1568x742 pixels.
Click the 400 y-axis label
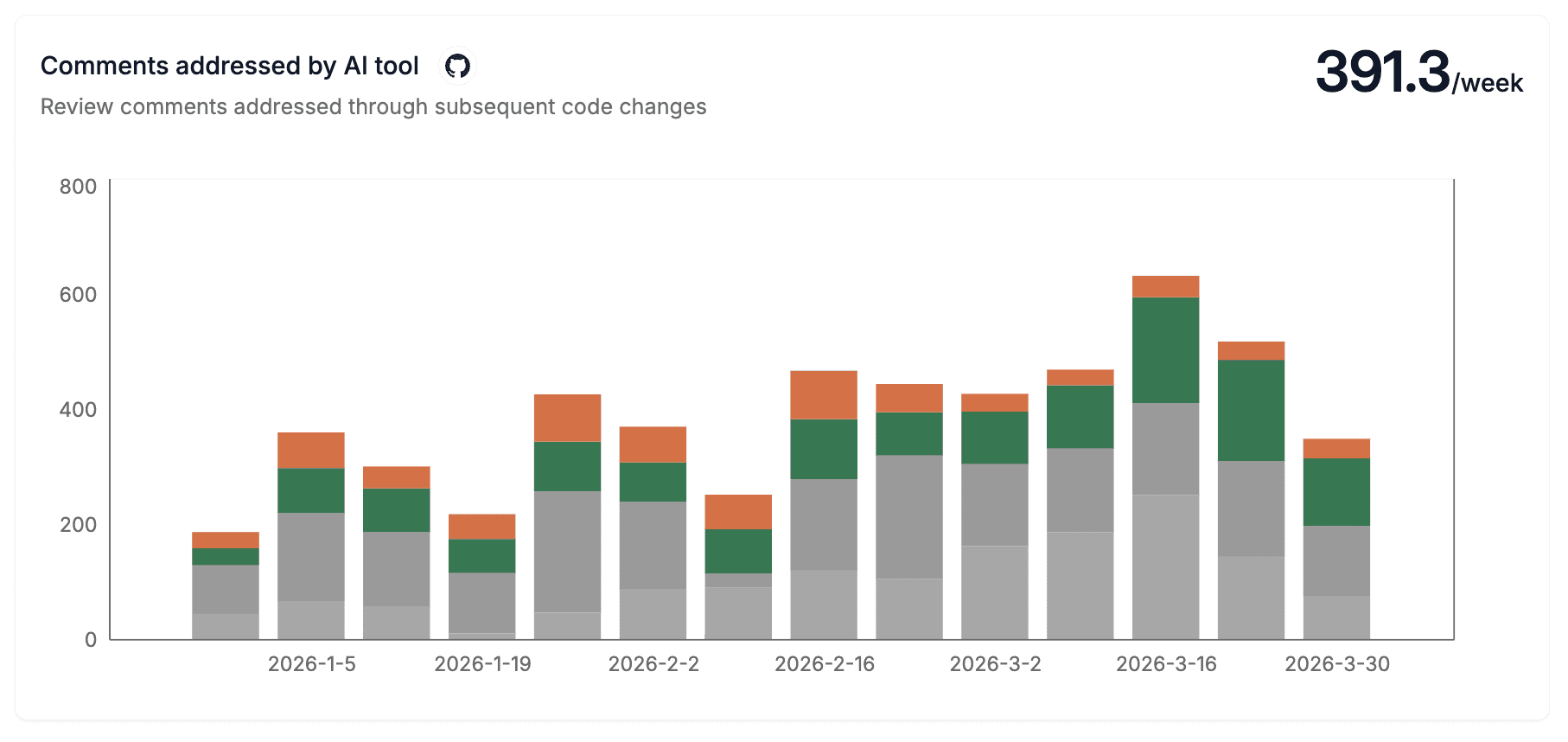[x=78, y=410]
